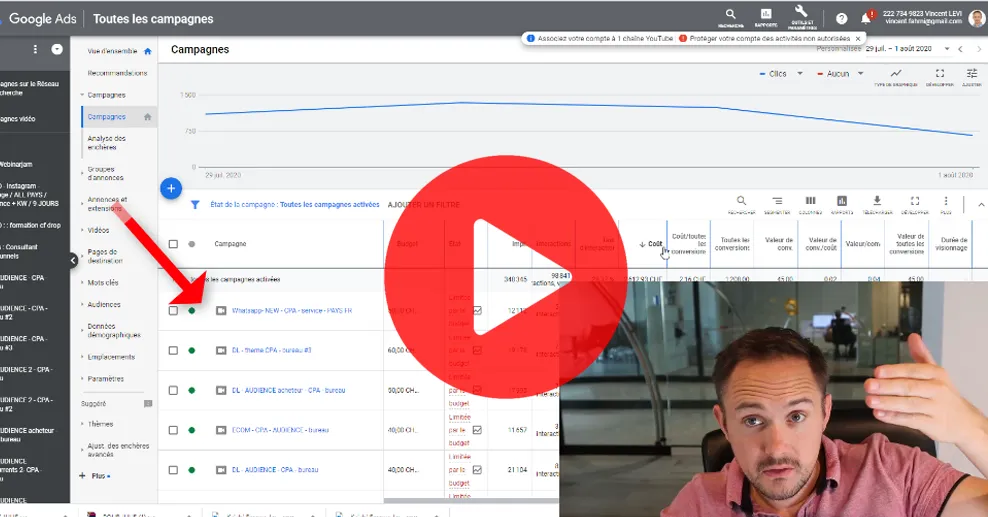Dismiss the notification banner with X

(x=858, y=38)
